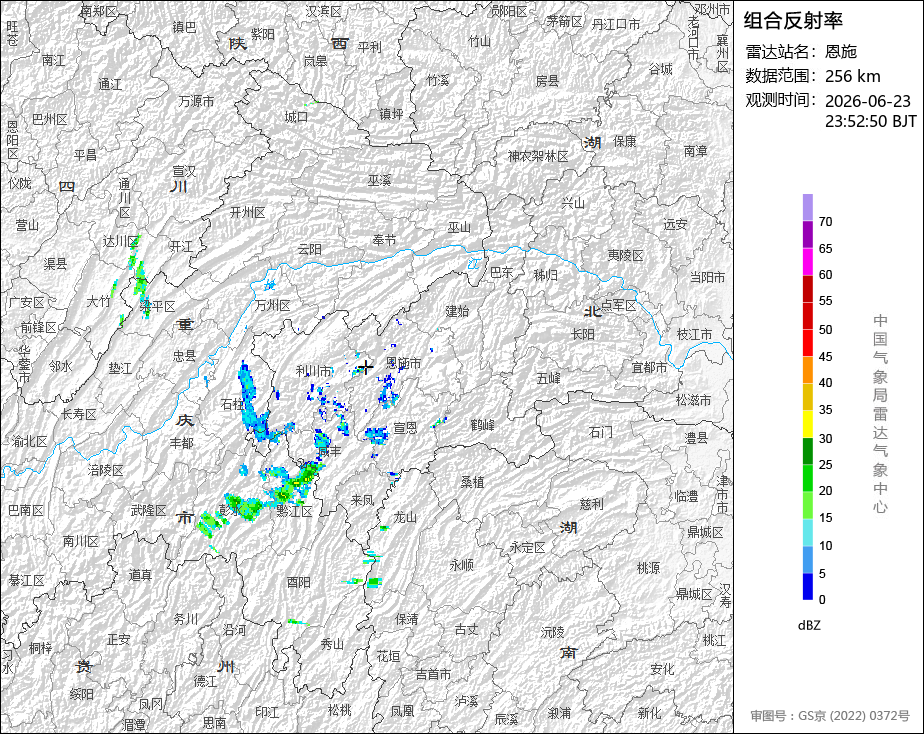Click the observation date 2026-06-23
The height and width of the screenshot is (734, 924).
867,101
